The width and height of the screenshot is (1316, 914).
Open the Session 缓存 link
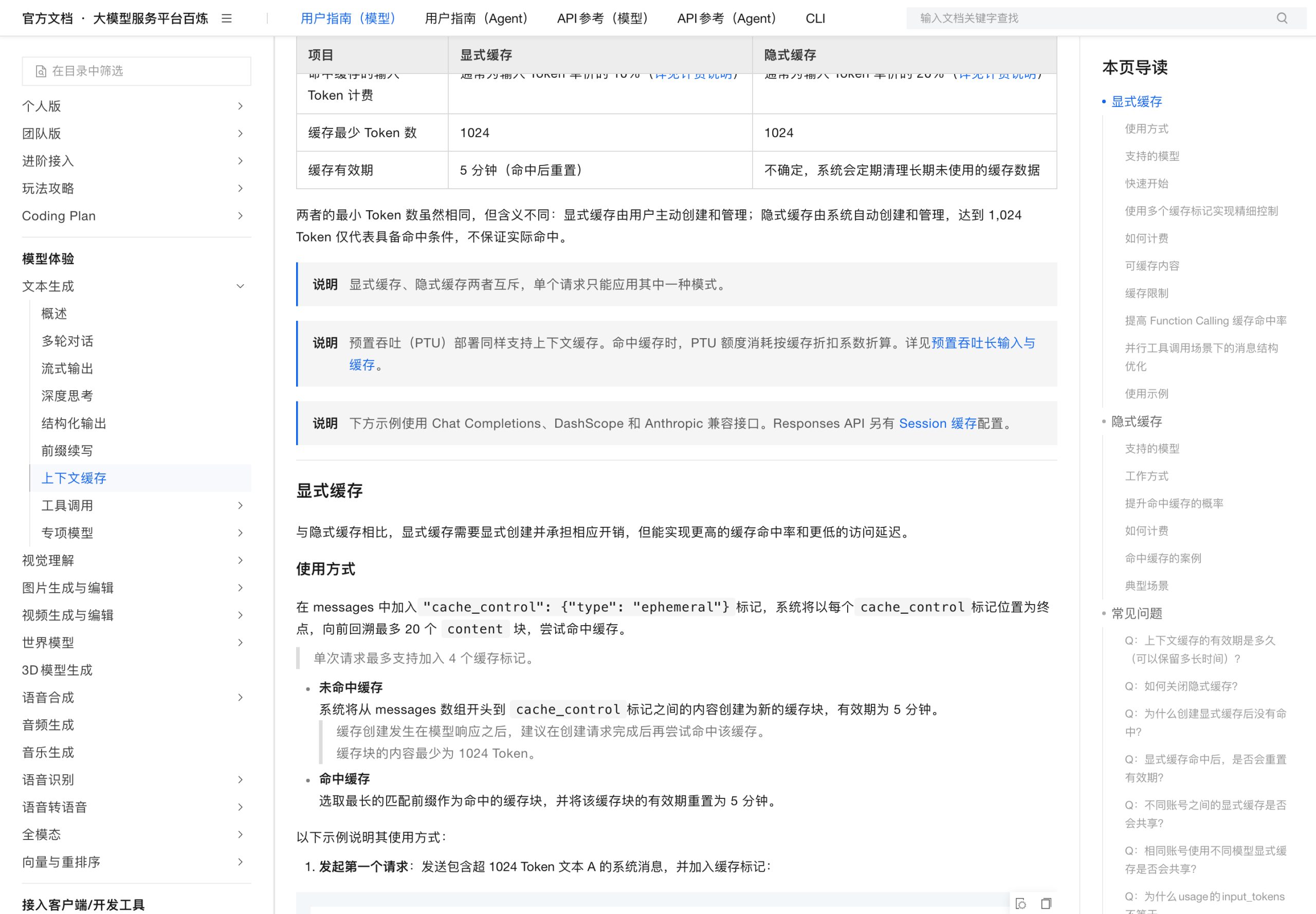938,423
